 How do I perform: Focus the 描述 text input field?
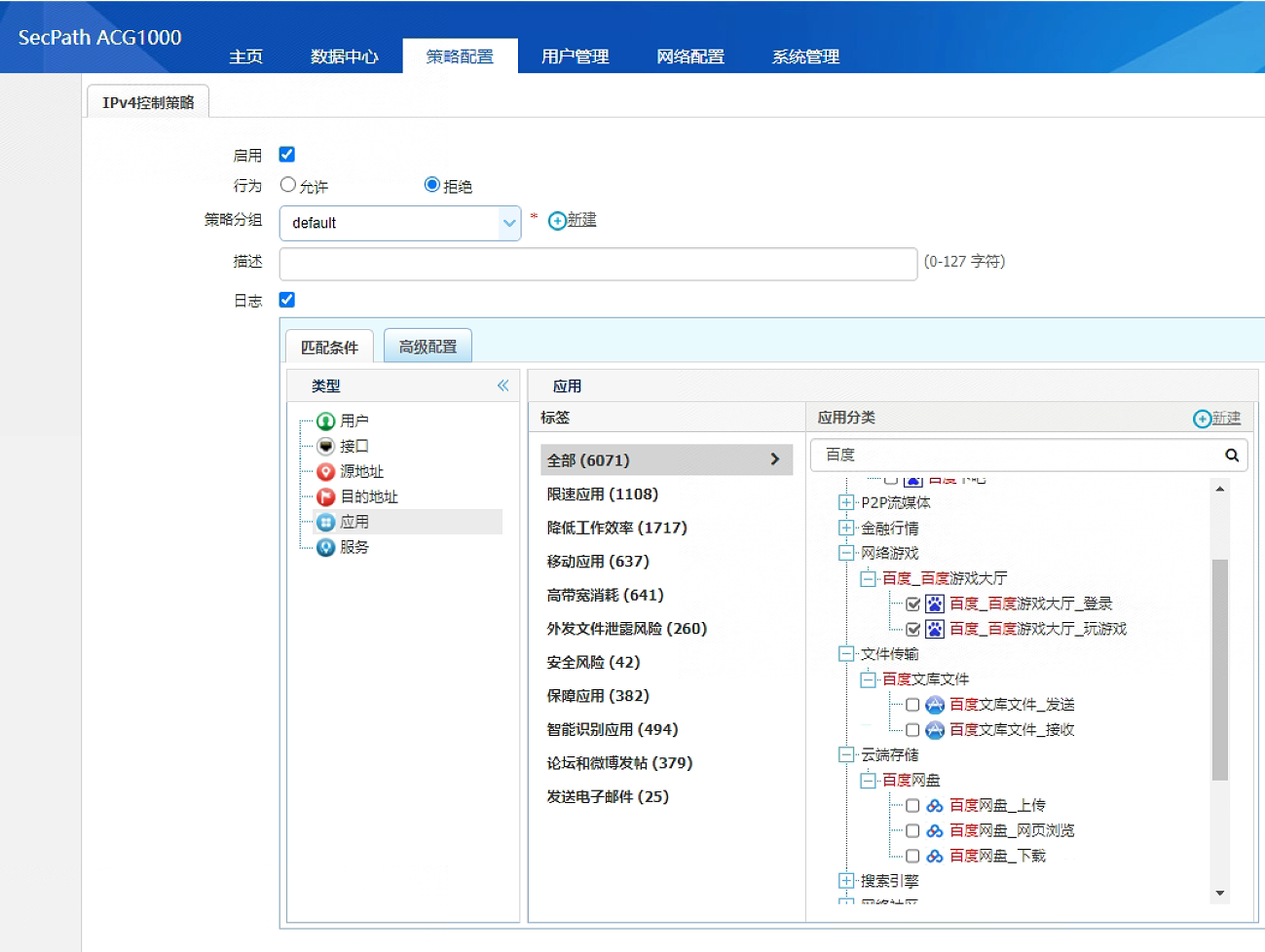click(x=598, y=264)
